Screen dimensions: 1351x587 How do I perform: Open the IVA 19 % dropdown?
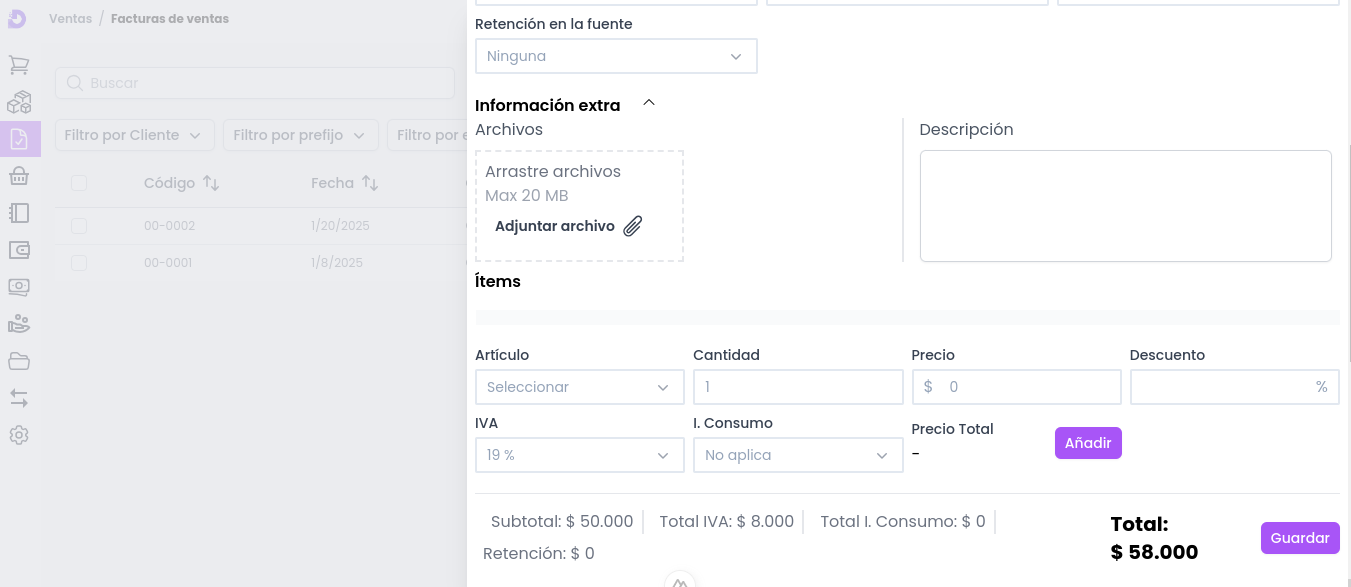tap(579, 455)
